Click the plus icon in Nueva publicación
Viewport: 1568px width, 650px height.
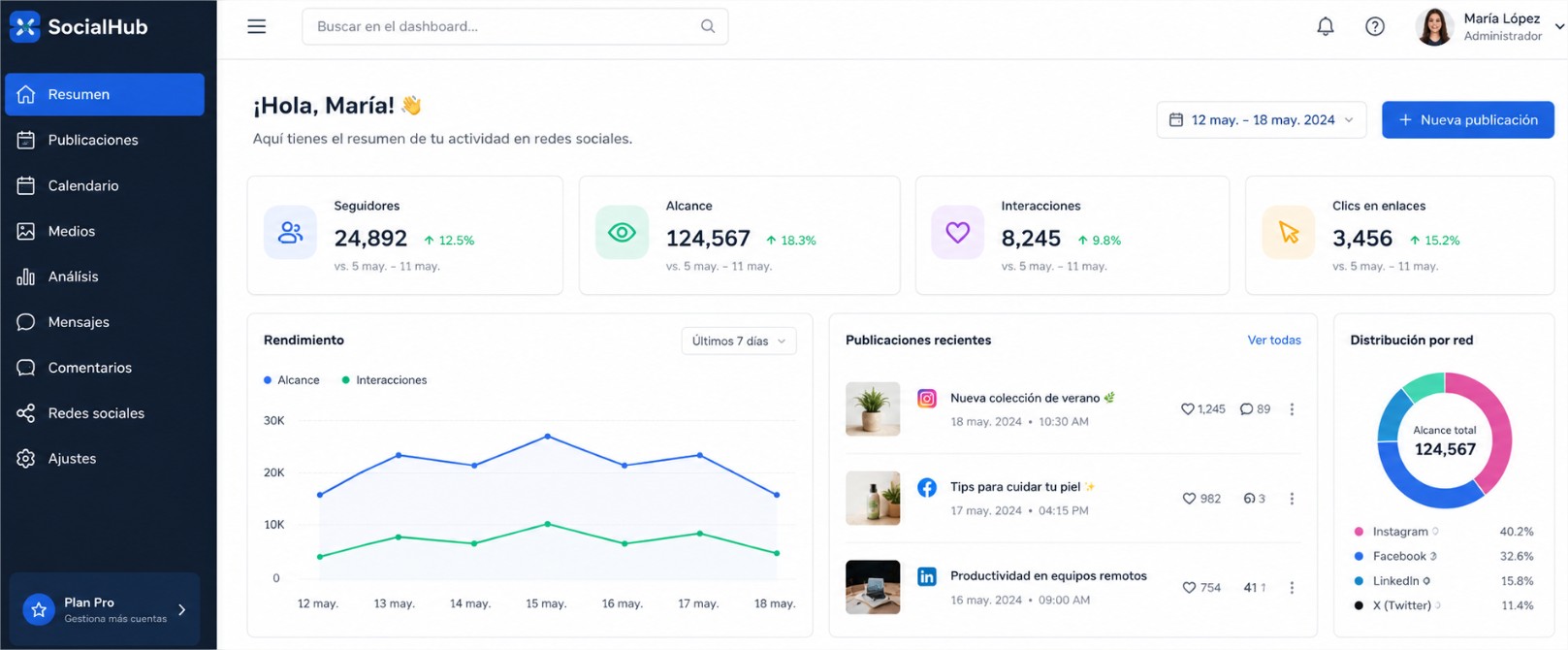tap(1405, 120)
